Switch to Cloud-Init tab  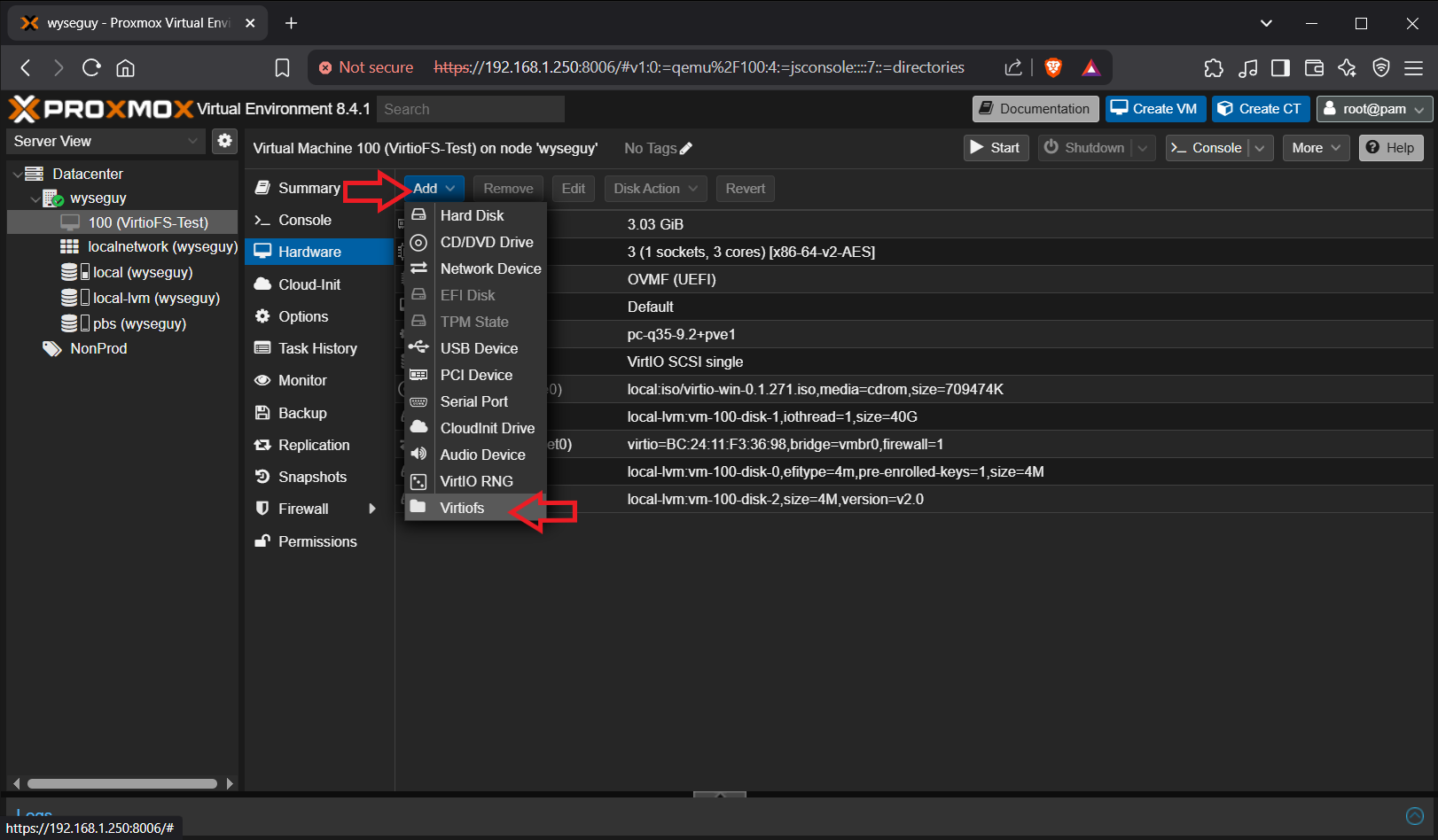pos(319,284)
